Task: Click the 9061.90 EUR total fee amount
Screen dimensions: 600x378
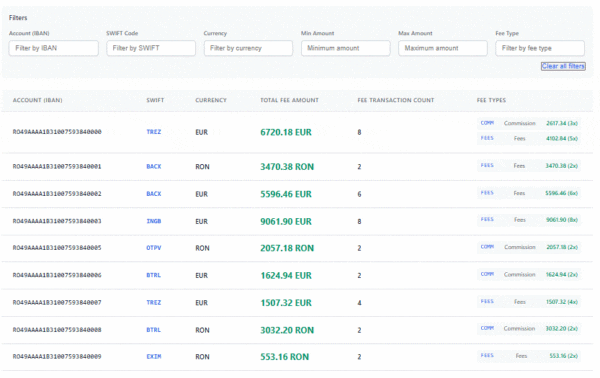Action: pos(286,222)
